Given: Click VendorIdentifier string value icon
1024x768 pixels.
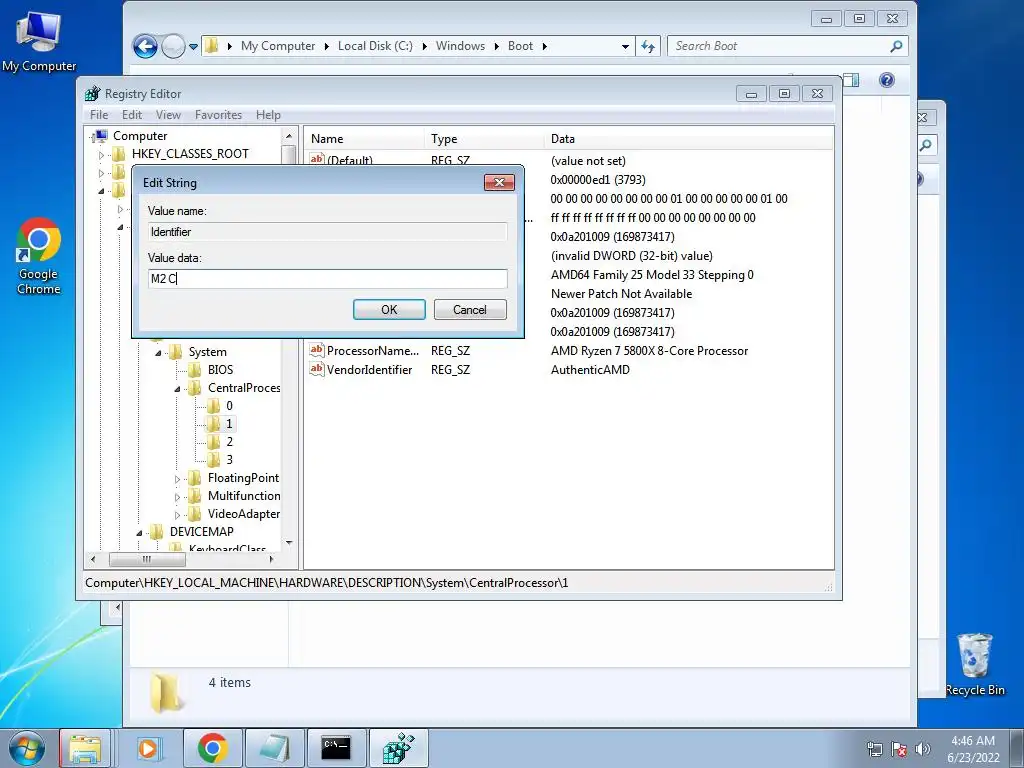Looking at the screenshot, I should click(x=317, y=369).
